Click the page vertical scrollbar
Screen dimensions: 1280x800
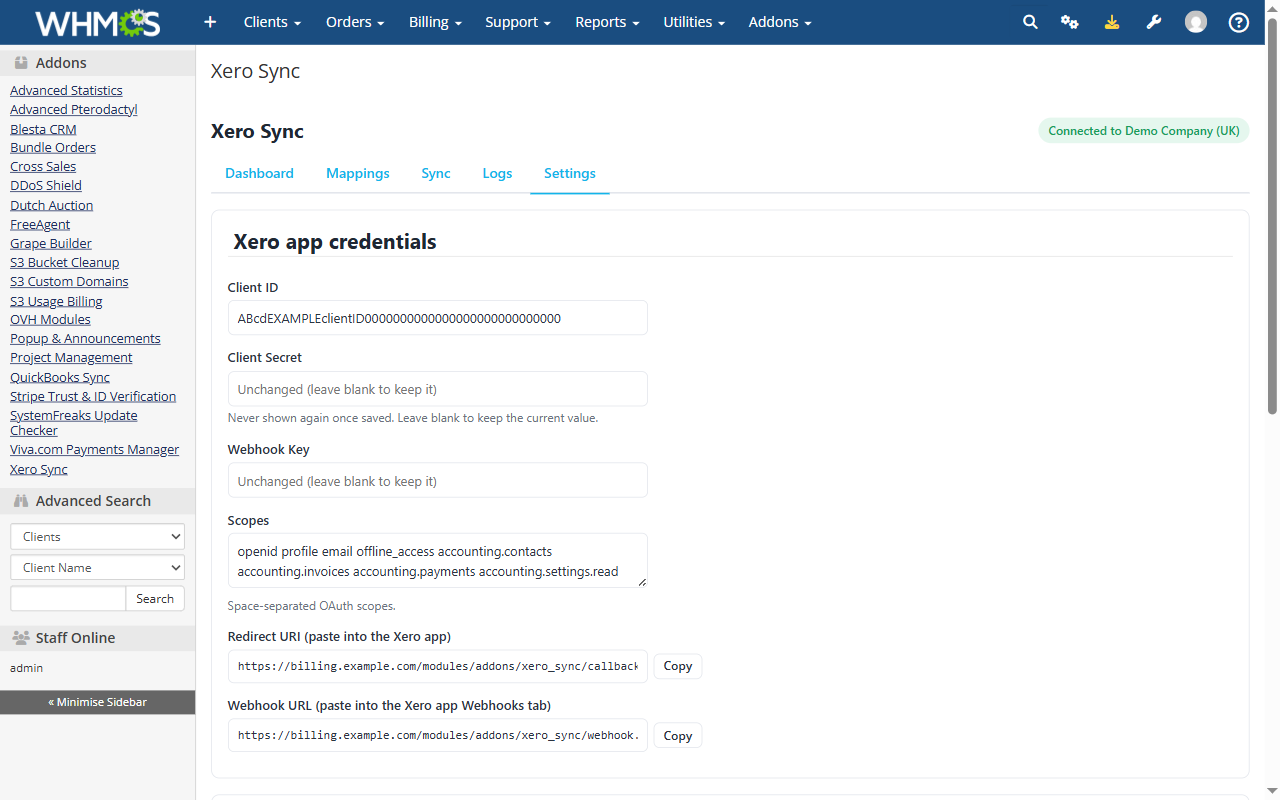point(1272,215)
